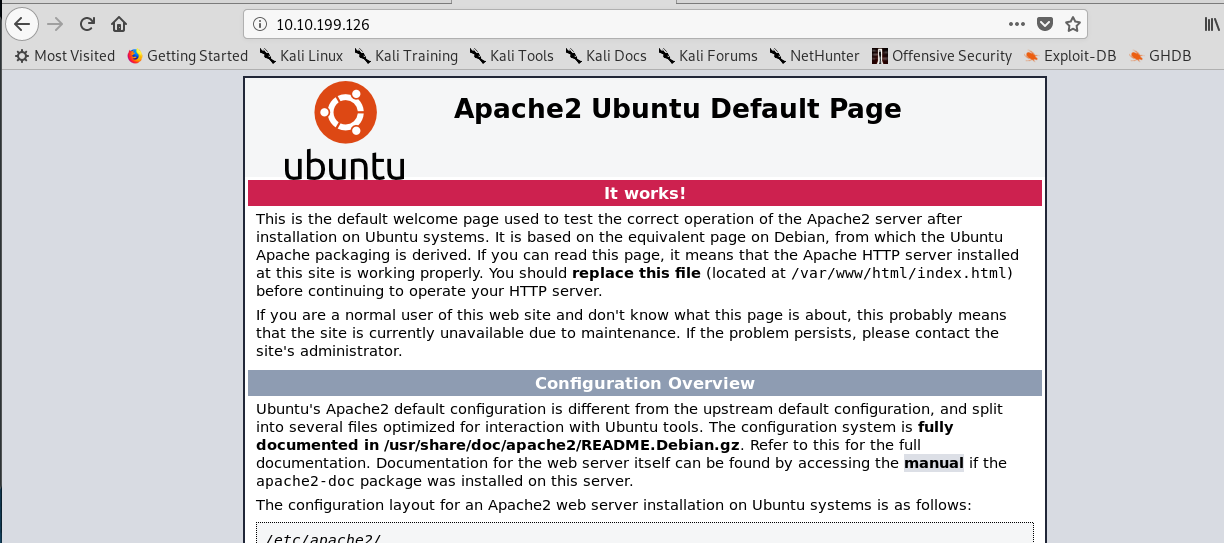The image size is (1224, 543).
Task: Focus the address bar URL field
Action: tap(600, 23)
